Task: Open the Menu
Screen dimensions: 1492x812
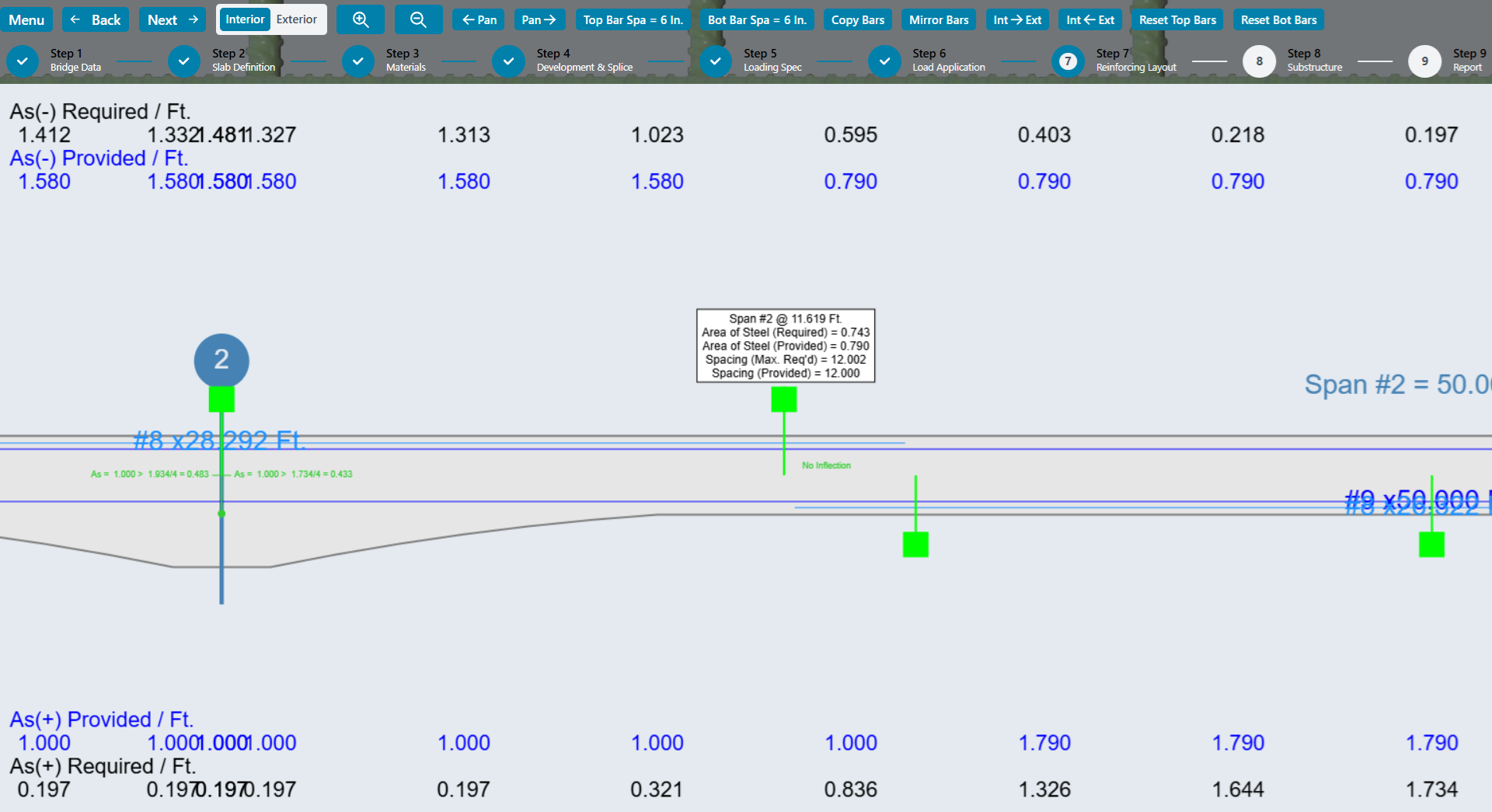Action: point(26,19)
